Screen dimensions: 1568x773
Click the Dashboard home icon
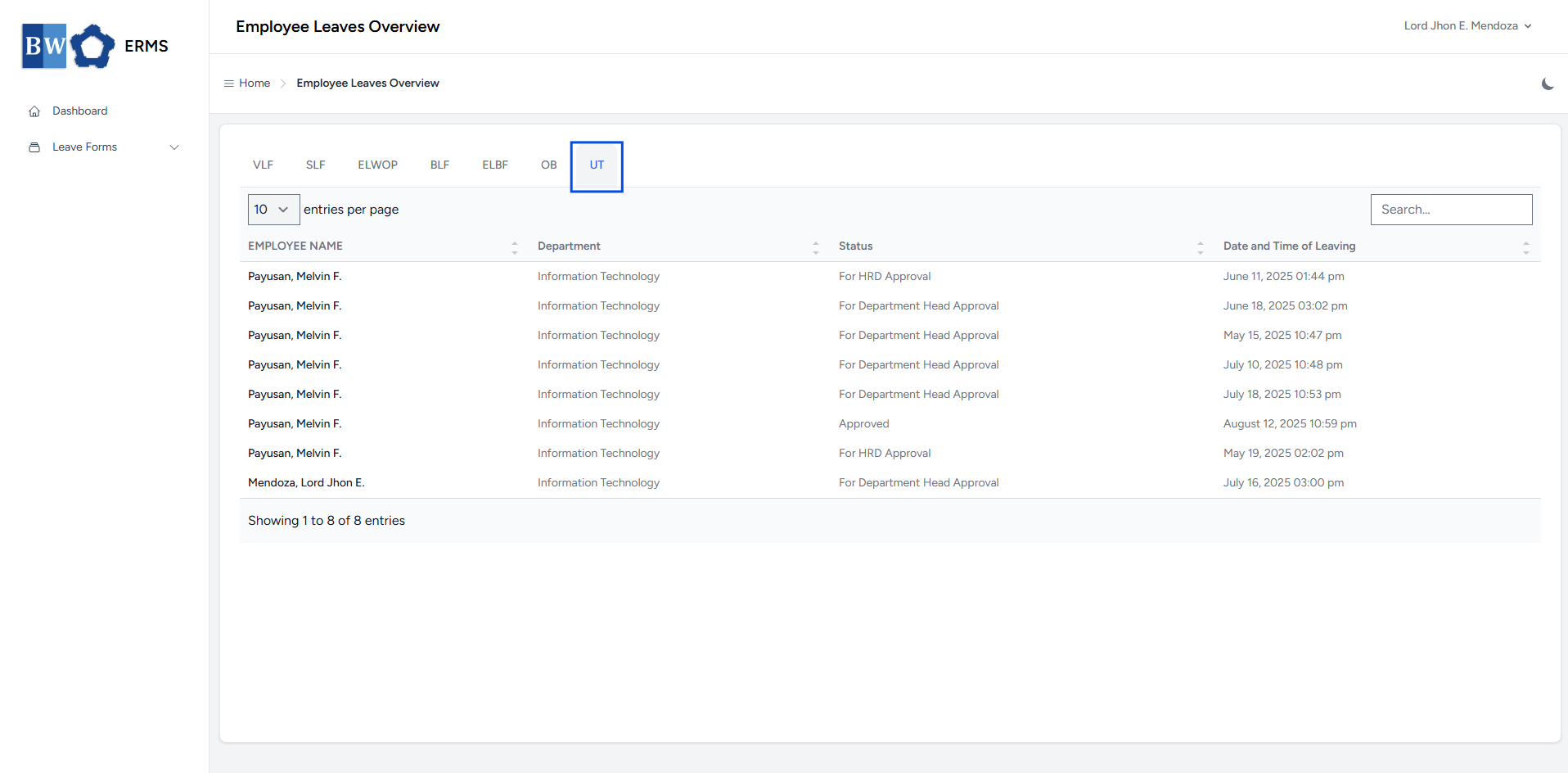[34, 111]
